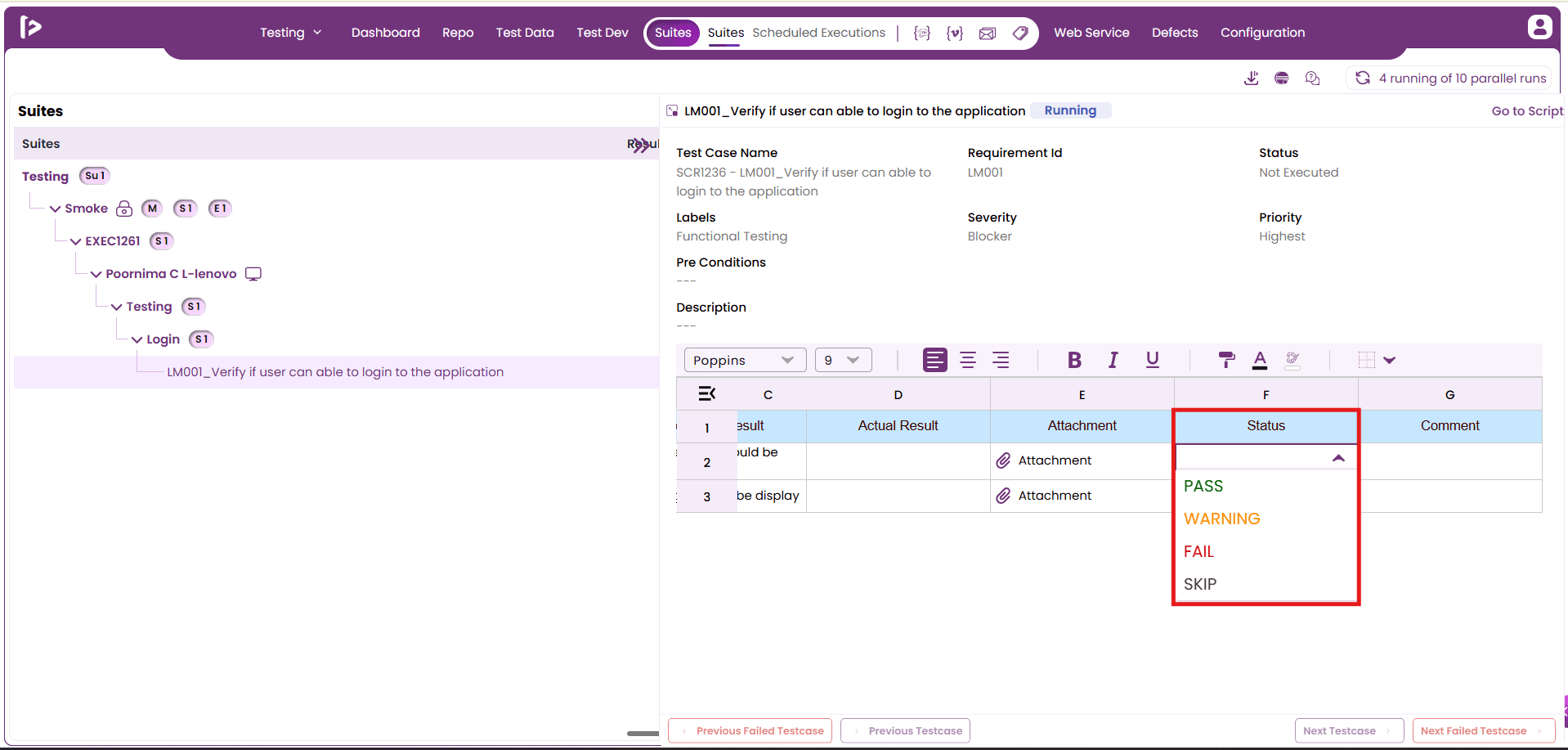This screenshot has width=1568, height=750.
Task: Choose WARNING from status list
Action: [1222, 519]
